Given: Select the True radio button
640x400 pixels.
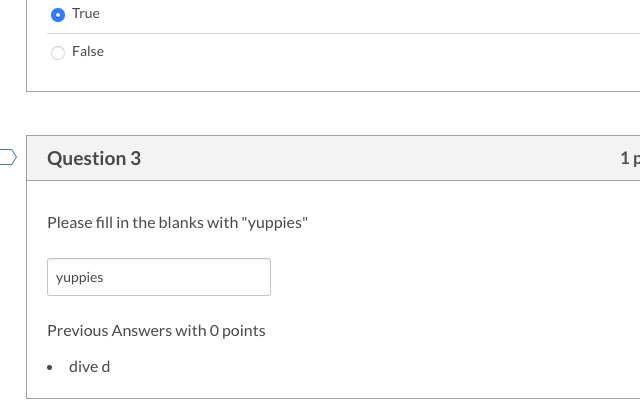Looking at the screenshot, I should click(x=58, y=15).
